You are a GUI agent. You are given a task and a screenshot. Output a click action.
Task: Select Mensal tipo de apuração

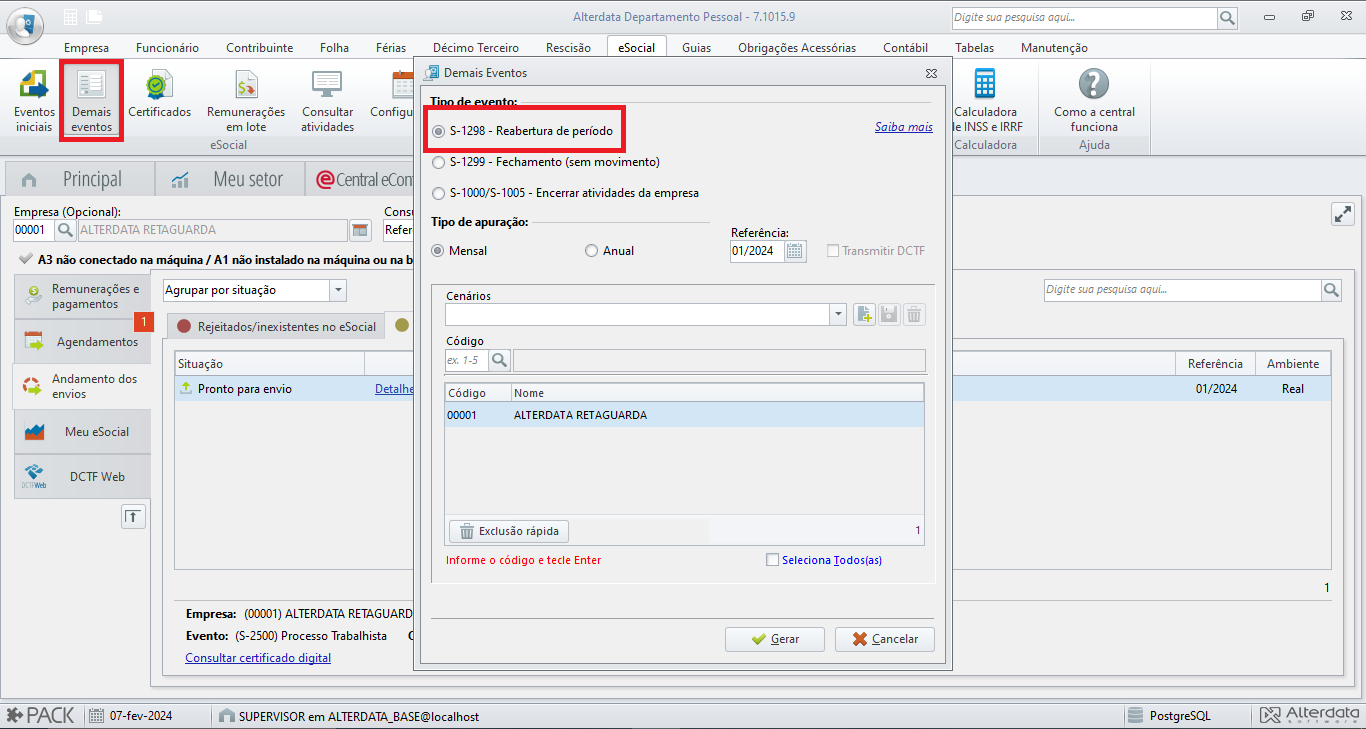click(459, 251)
